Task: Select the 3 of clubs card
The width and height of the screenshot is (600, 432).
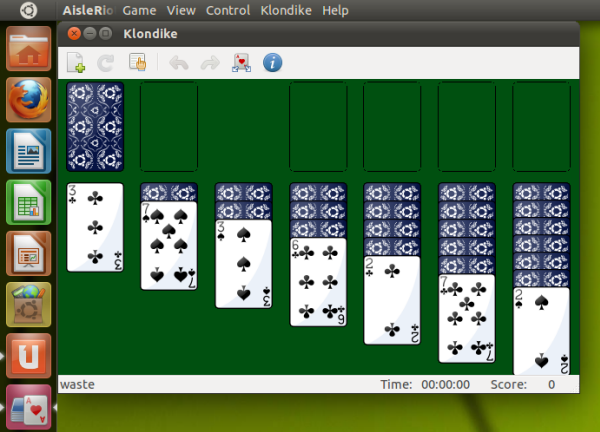Action: (x=95, y=227)
